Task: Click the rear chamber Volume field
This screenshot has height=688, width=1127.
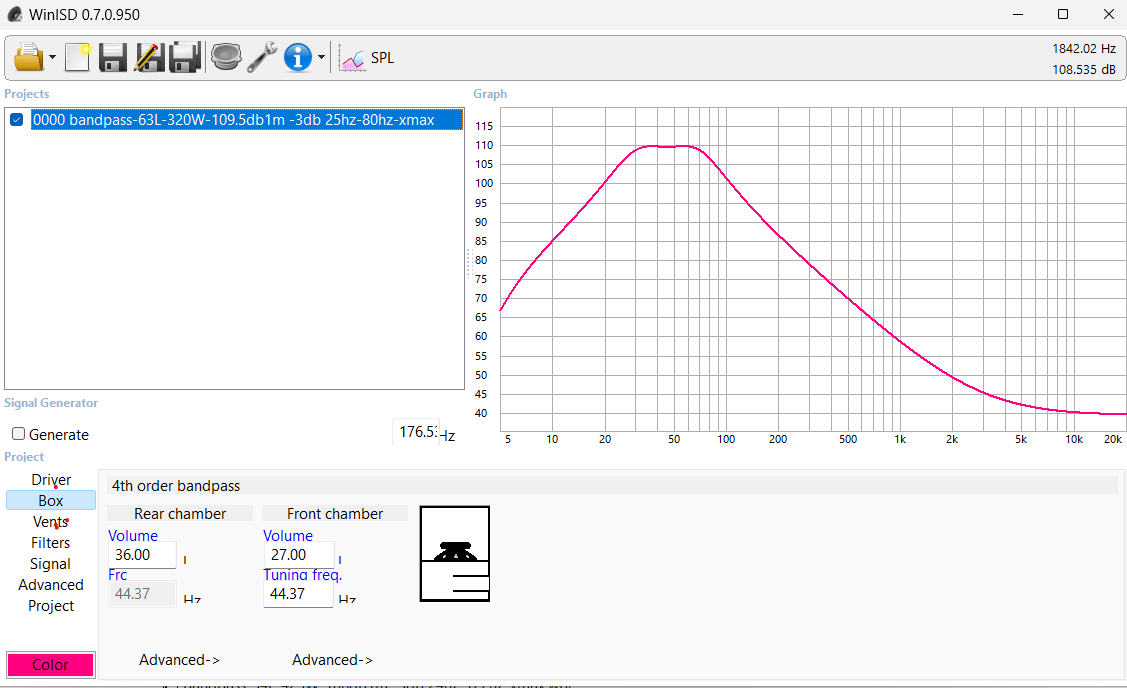Action: [142, 555]
